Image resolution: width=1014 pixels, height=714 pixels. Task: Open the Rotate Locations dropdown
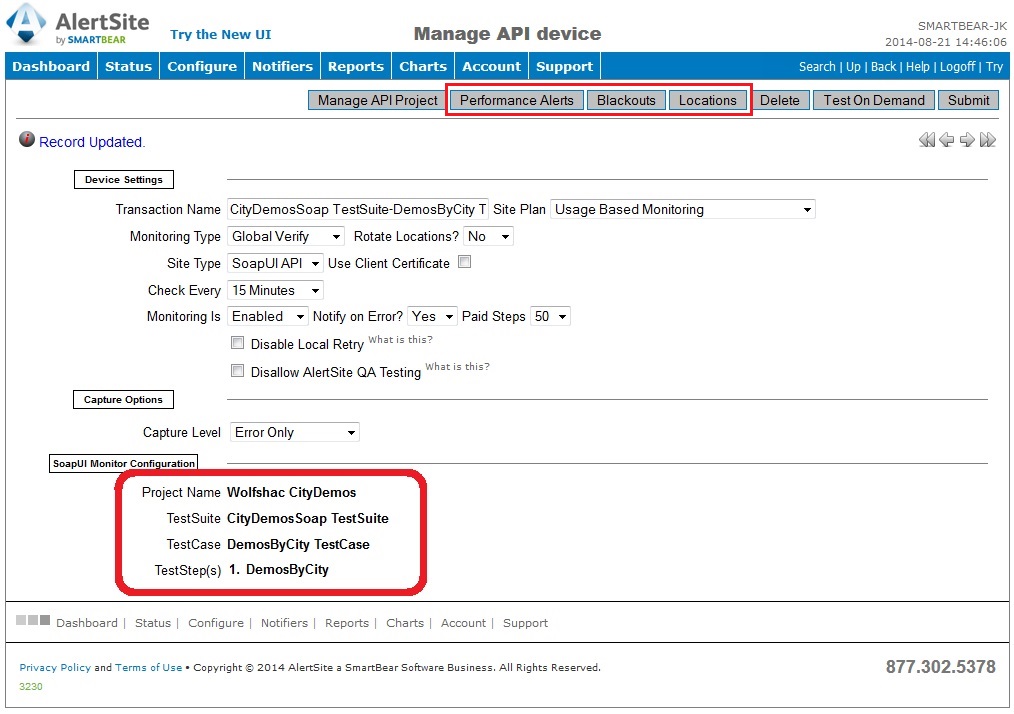tap(488, 237)
